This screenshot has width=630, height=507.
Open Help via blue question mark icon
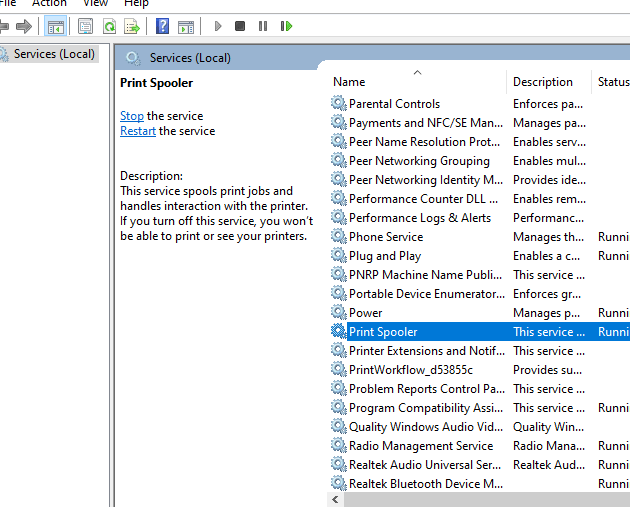click(162, 26)
